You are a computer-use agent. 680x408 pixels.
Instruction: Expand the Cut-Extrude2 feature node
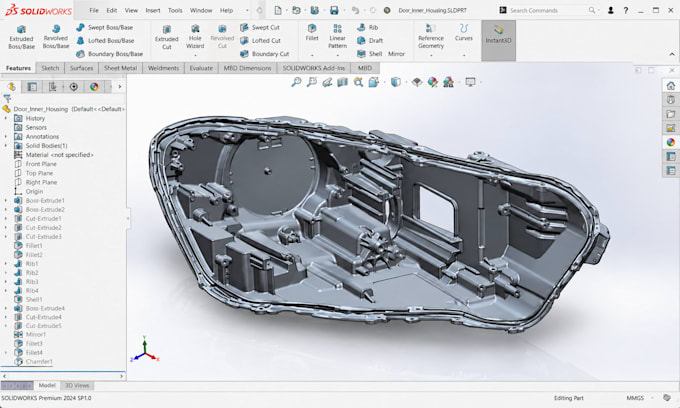pyautogui.click(x=6, y=228)
